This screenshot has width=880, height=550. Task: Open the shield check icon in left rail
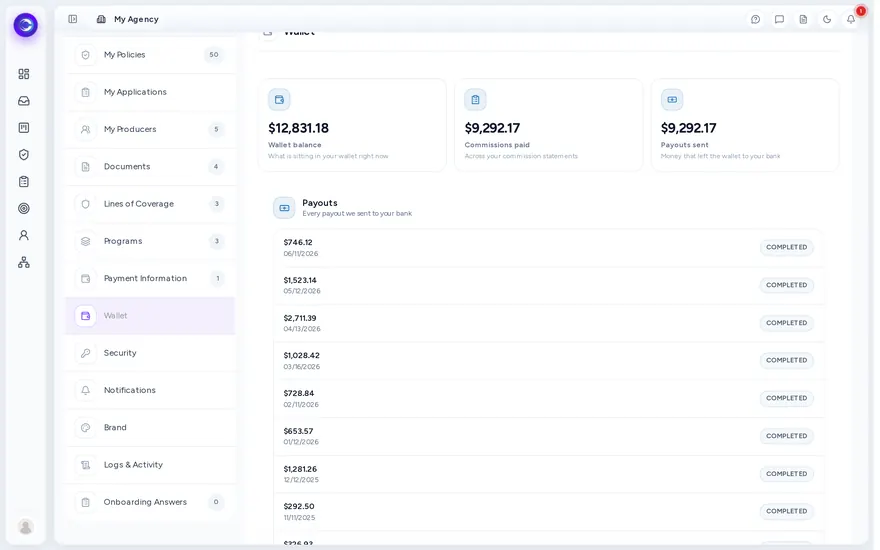pyautogui.click(x=24, y=155)
